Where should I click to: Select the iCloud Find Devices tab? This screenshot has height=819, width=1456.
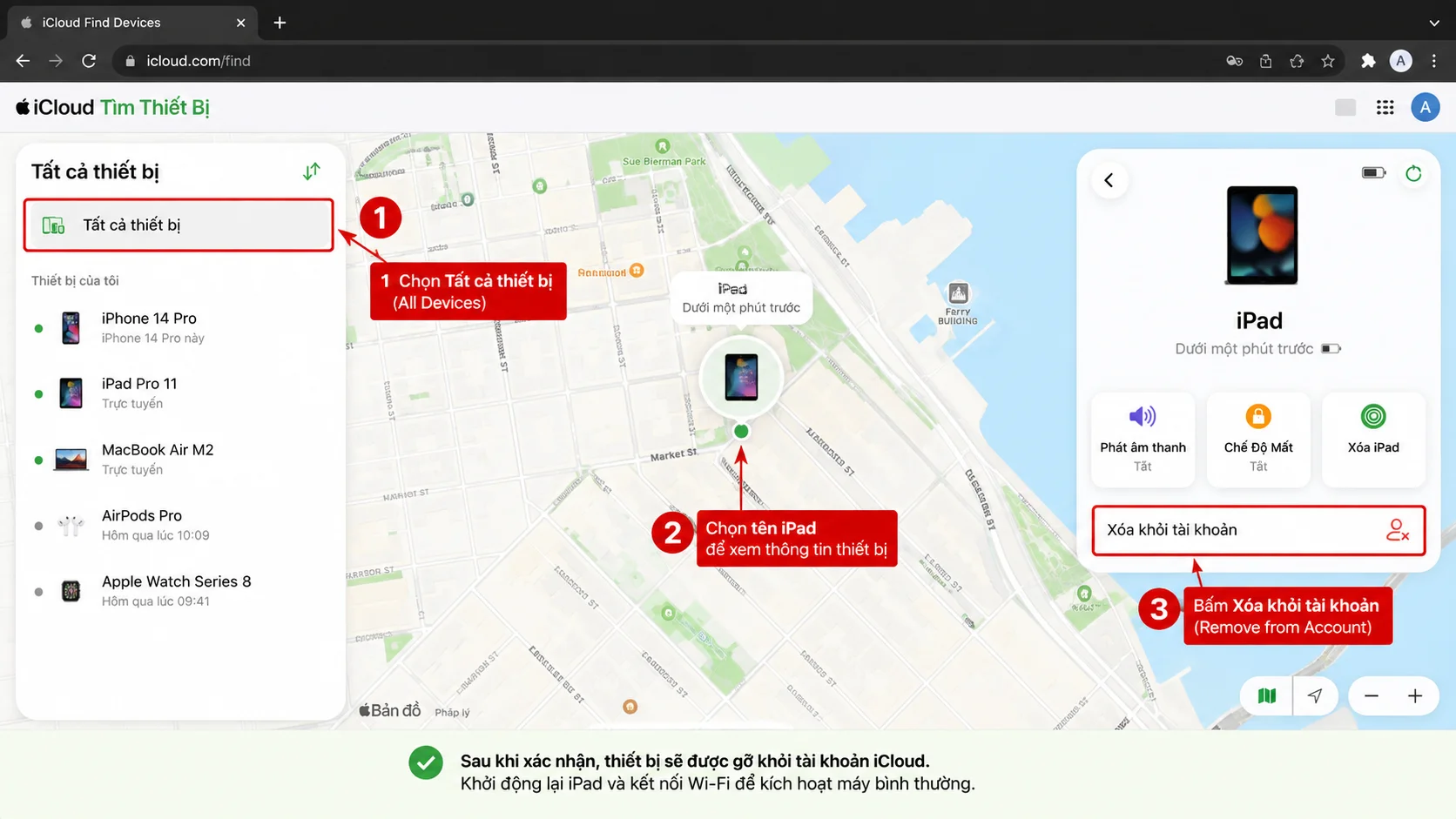point(132,23)
